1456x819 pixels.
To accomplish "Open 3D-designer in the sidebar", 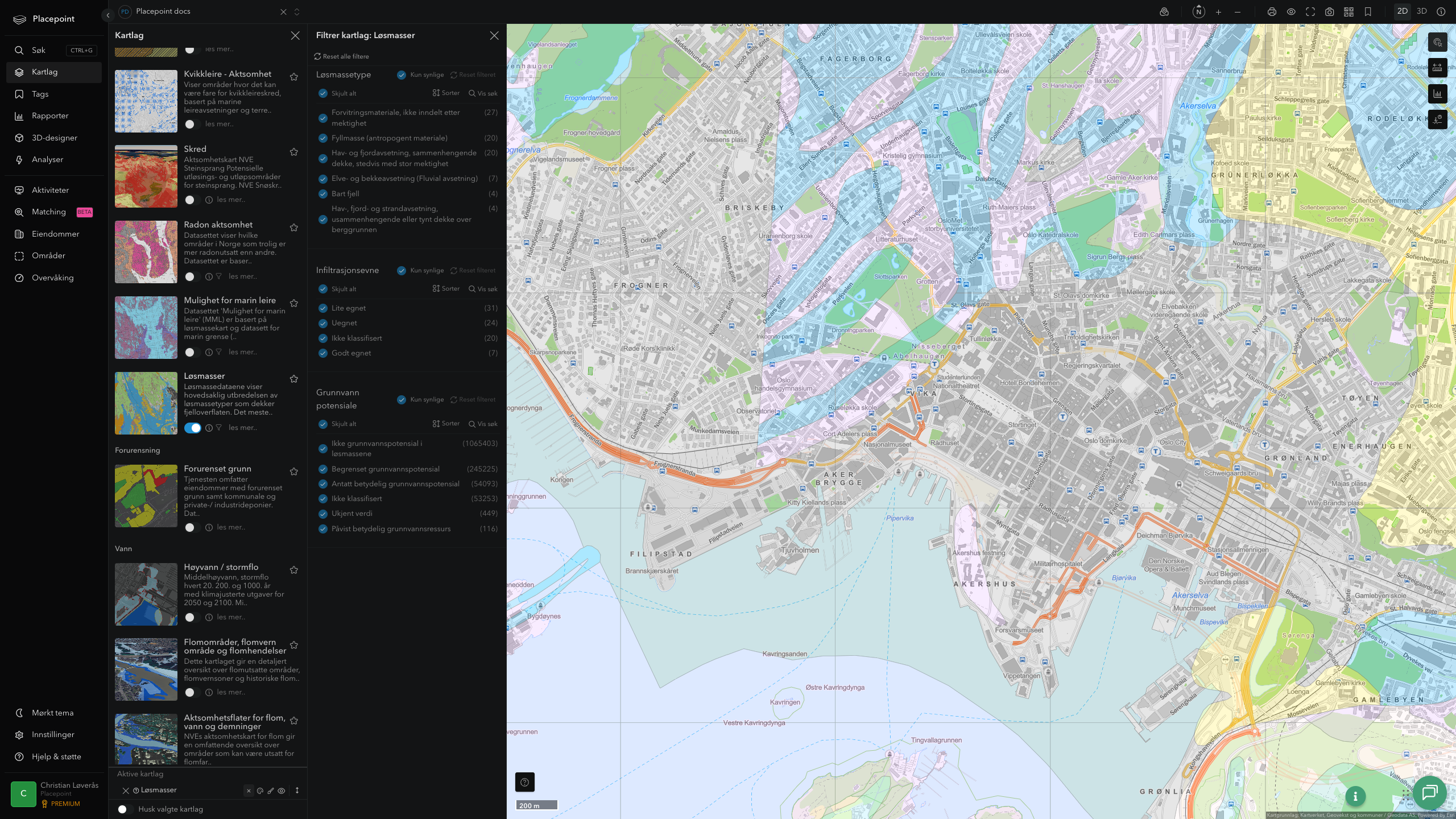I will [x=54, y=138].
